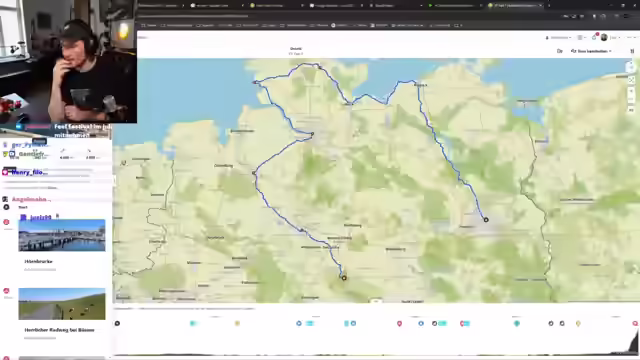
Task: Toggle fullscreen map view button
Action: point(631,80)
